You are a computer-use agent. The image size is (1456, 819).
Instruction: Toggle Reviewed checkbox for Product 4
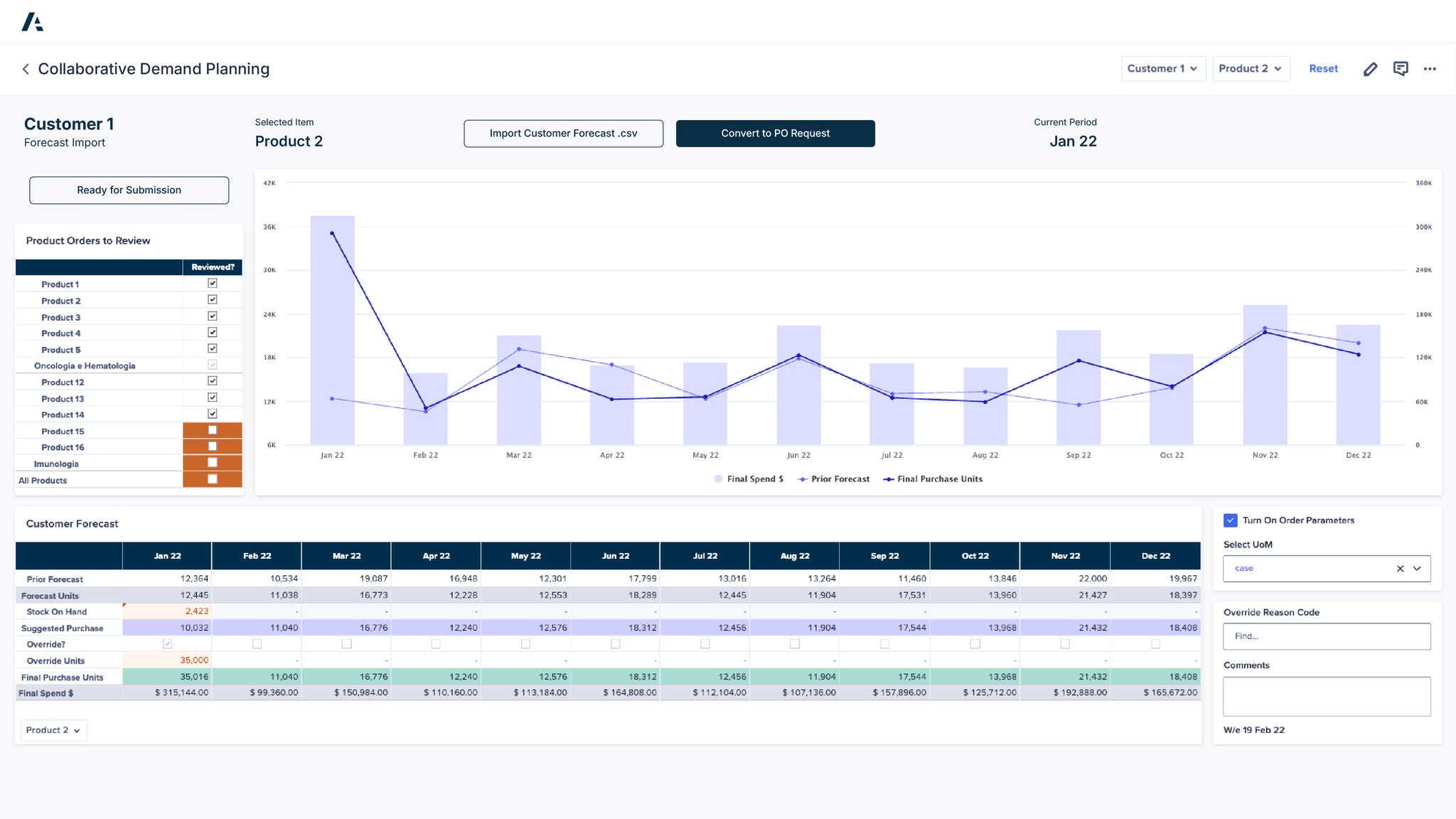[212, 332]
